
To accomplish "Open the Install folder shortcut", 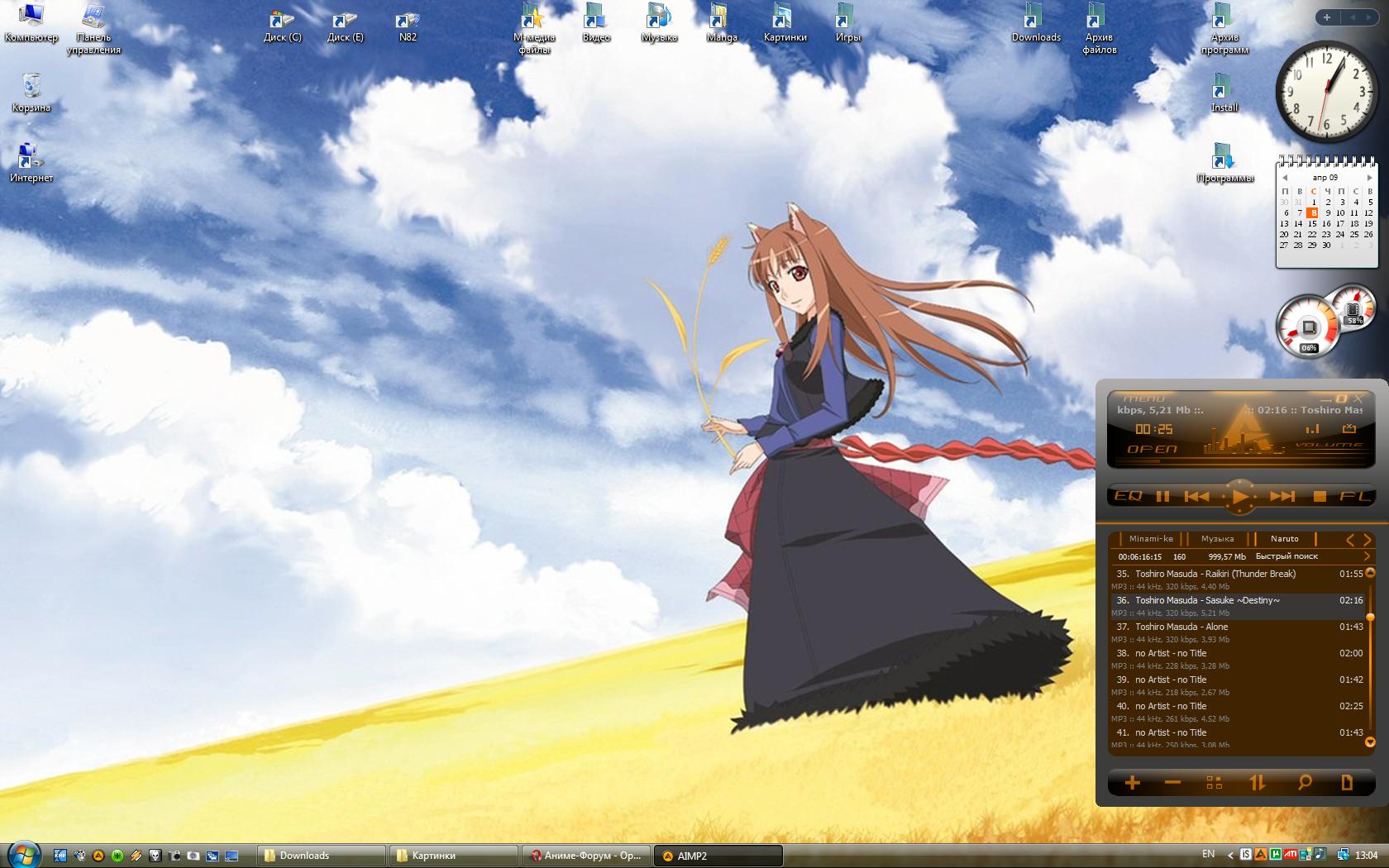I will point(1224,93).
